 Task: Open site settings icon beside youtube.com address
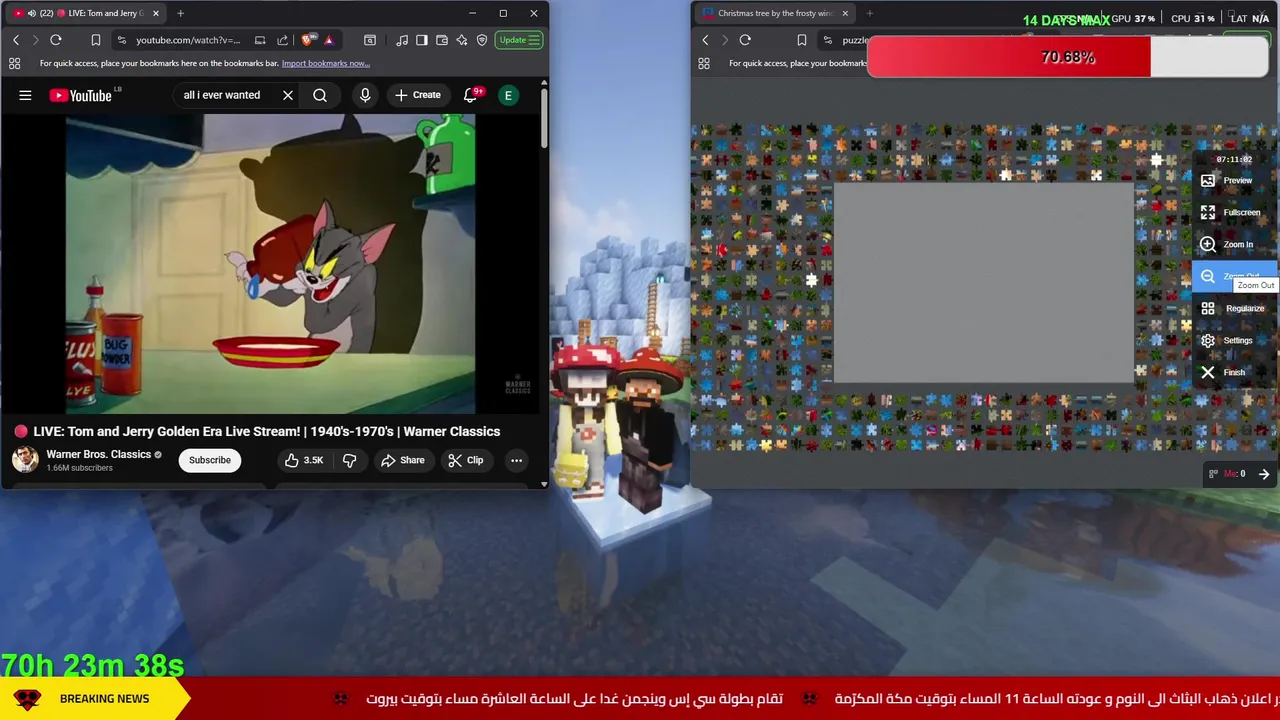point(121,40)
